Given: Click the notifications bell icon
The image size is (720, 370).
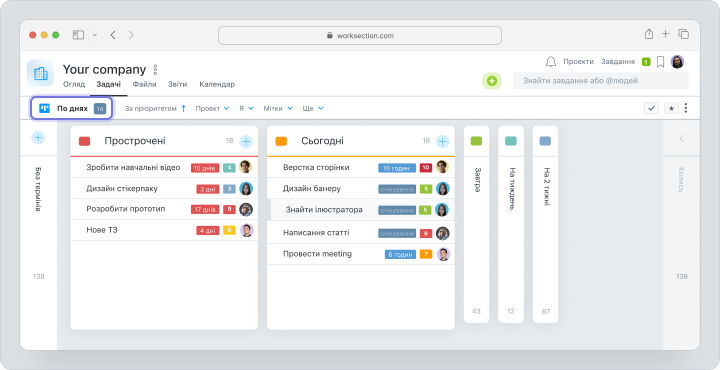Looking at the screenshot, I should (x=551, y=62).
